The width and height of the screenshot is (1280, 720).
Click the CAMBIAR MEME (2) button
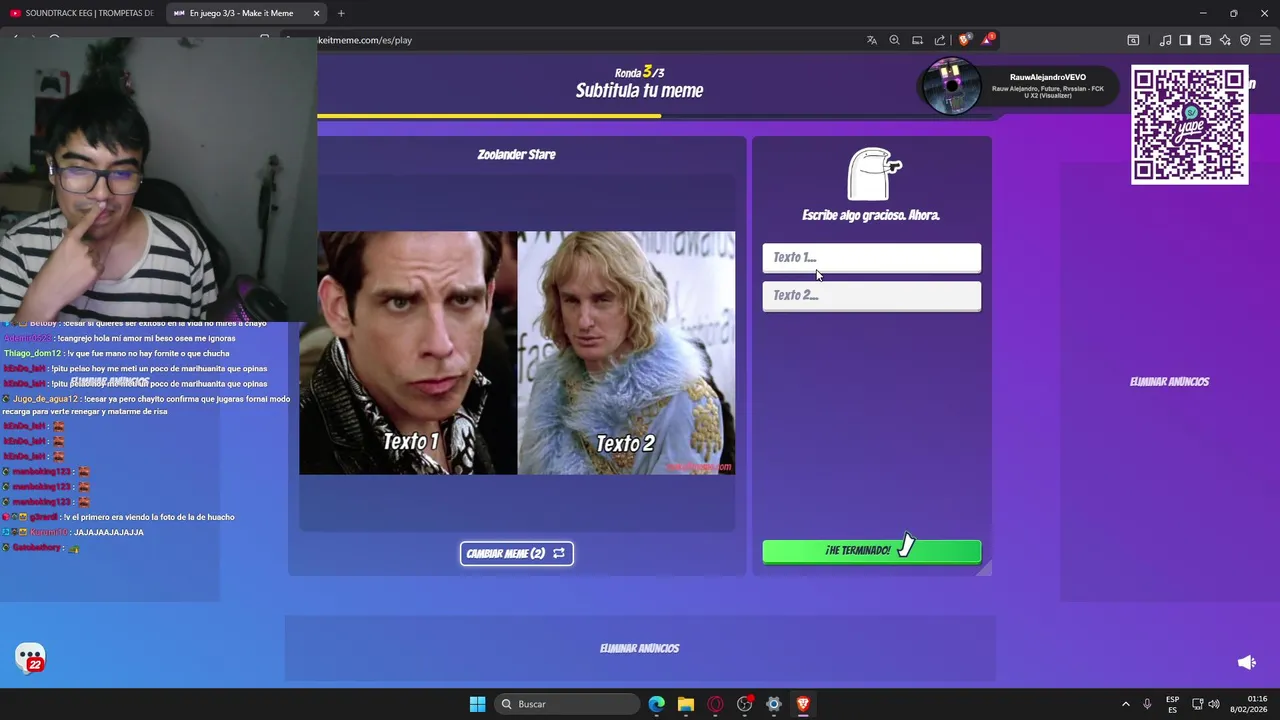517,553
